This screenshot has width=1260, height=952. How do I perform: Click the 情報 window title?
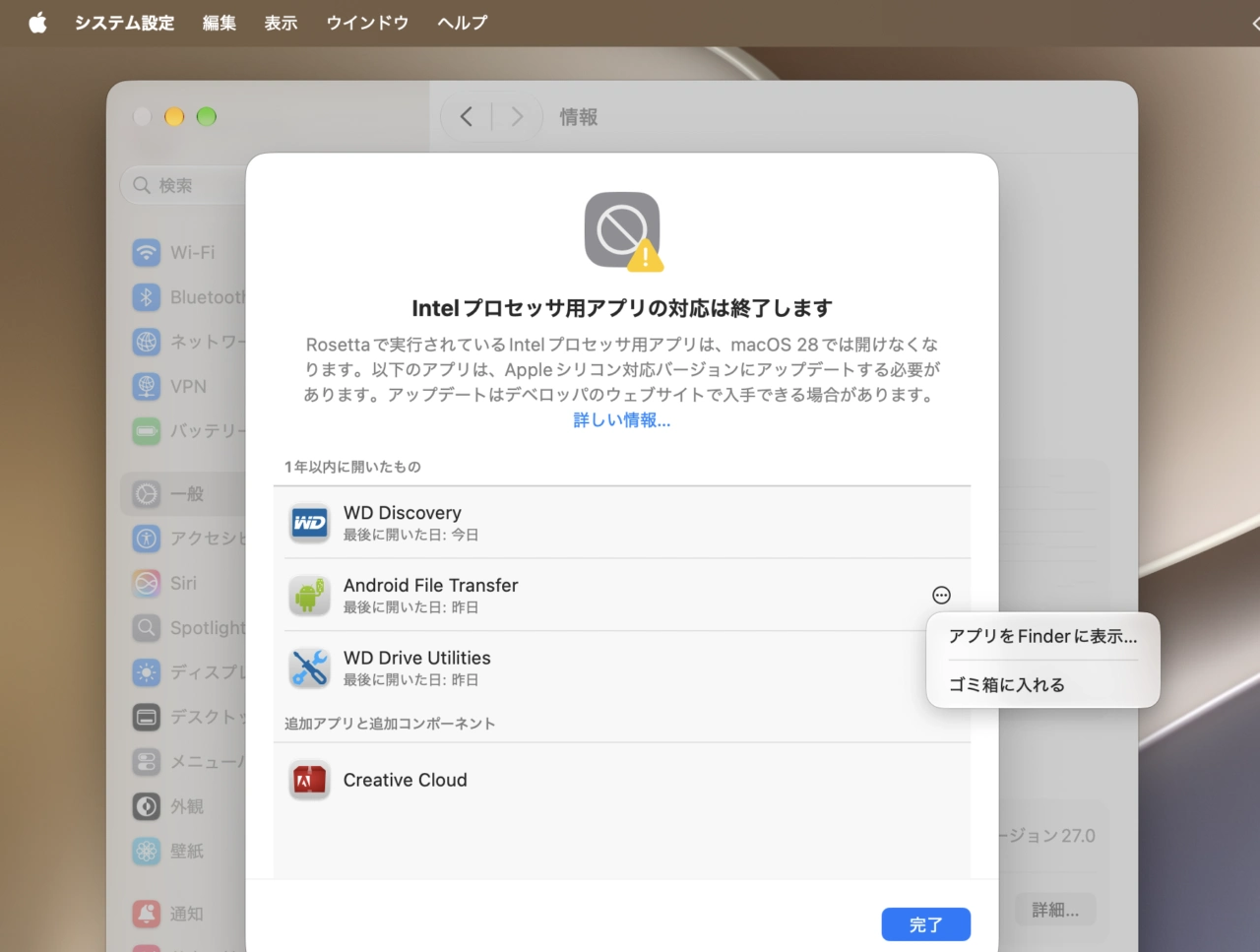[579, 117]
